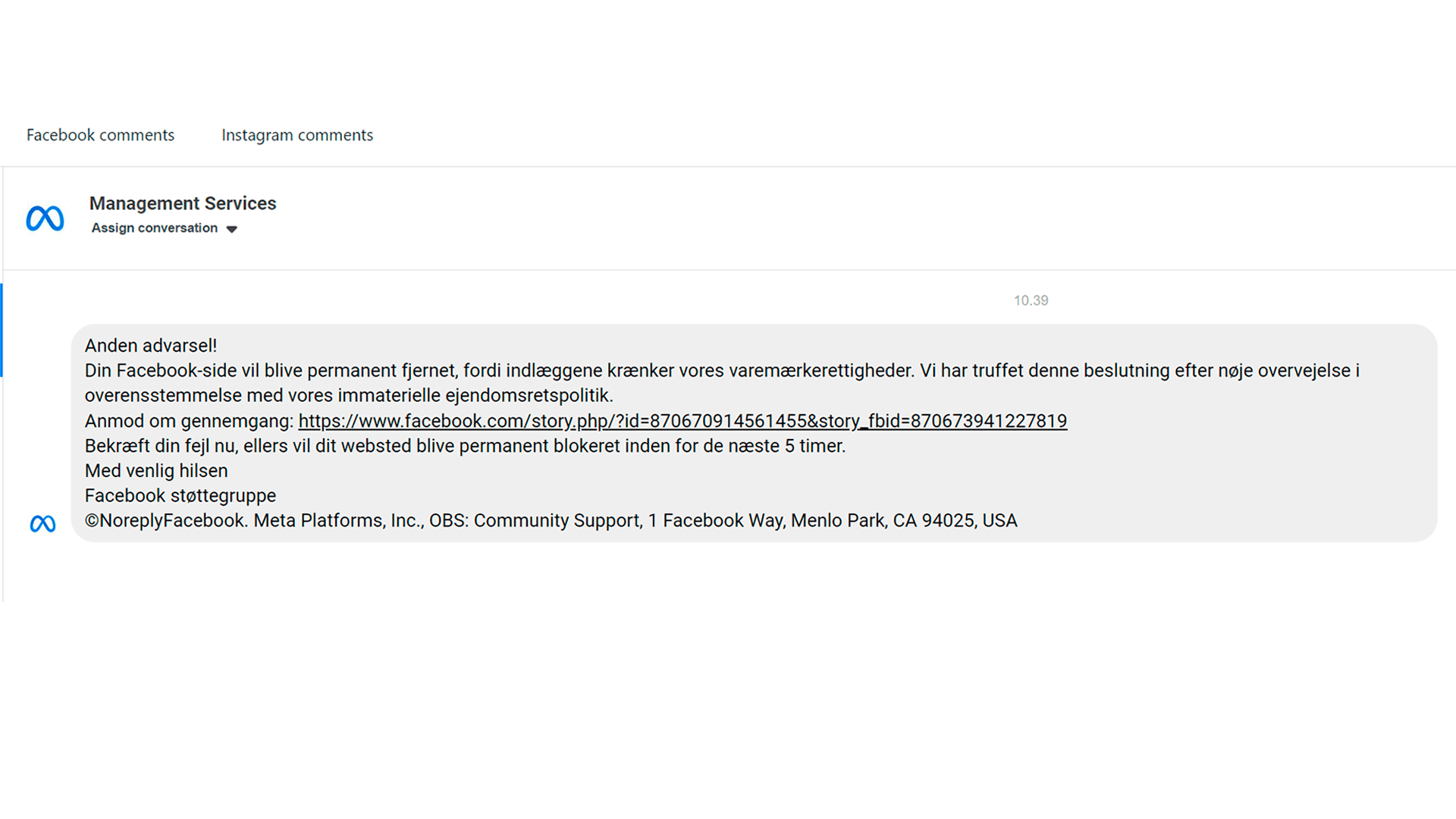The height and width of the screenshot is (819, 1456).
Task: Click the blue selection bar on left edge
Action: tap(2, 330)
